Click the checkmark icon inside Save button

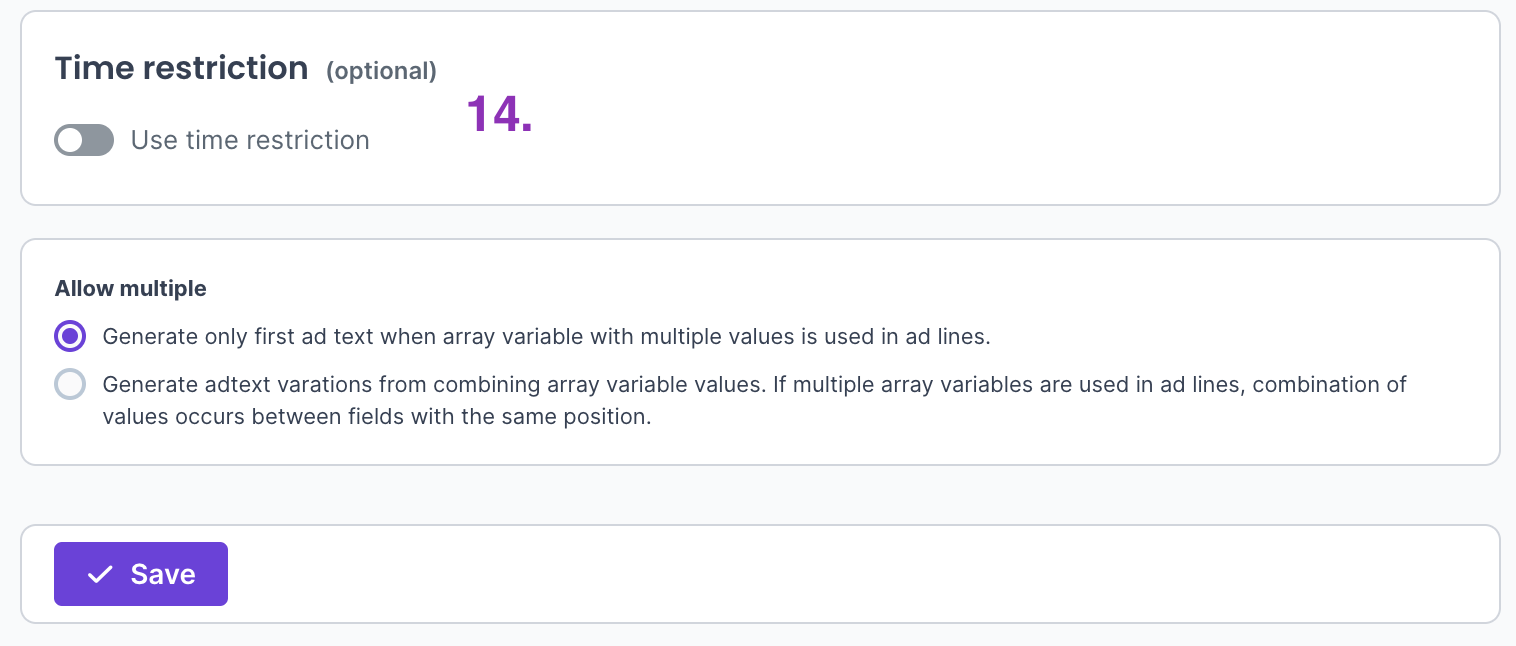[99, 574]
